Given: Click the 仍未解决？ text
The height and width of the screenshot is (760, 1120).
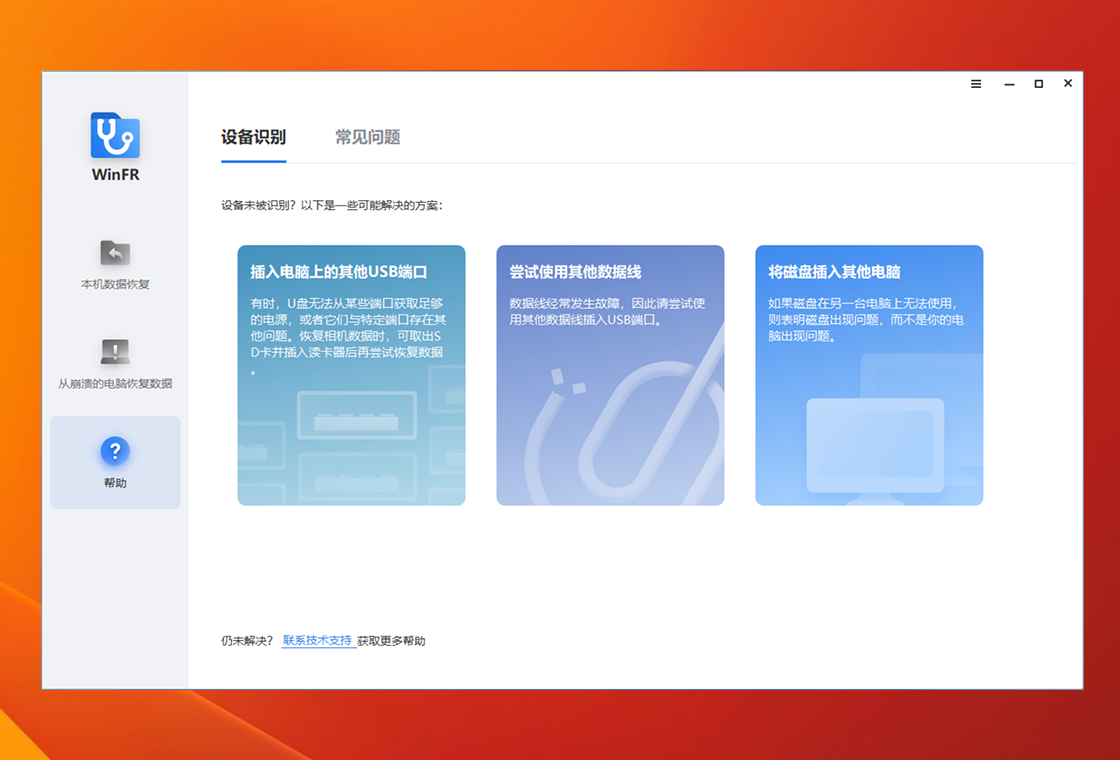Looking at the screenshot, I should coord(247,641).
